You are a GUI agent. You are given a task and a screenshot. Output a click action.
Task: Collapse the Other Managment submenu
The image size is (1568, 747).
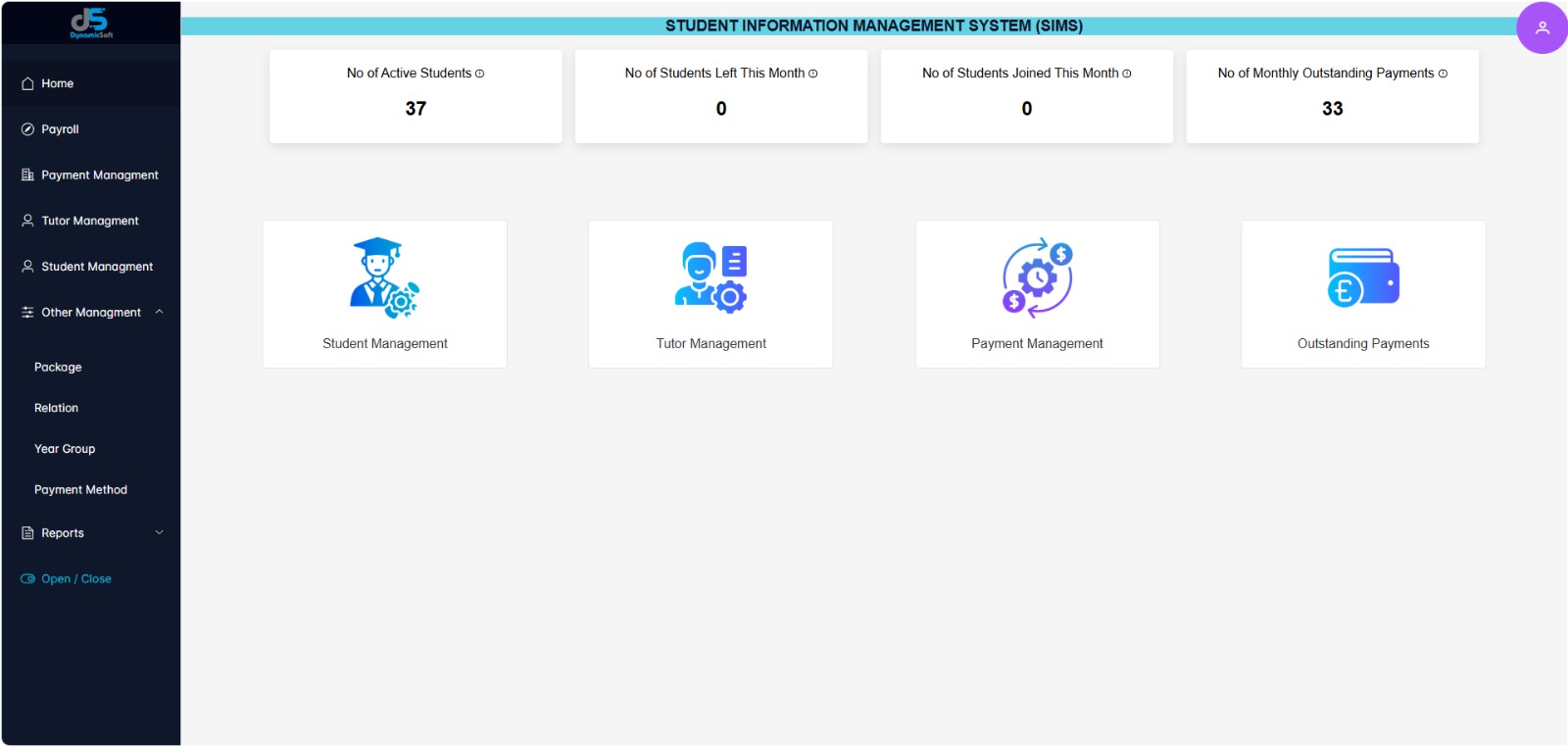coord(159,313)
